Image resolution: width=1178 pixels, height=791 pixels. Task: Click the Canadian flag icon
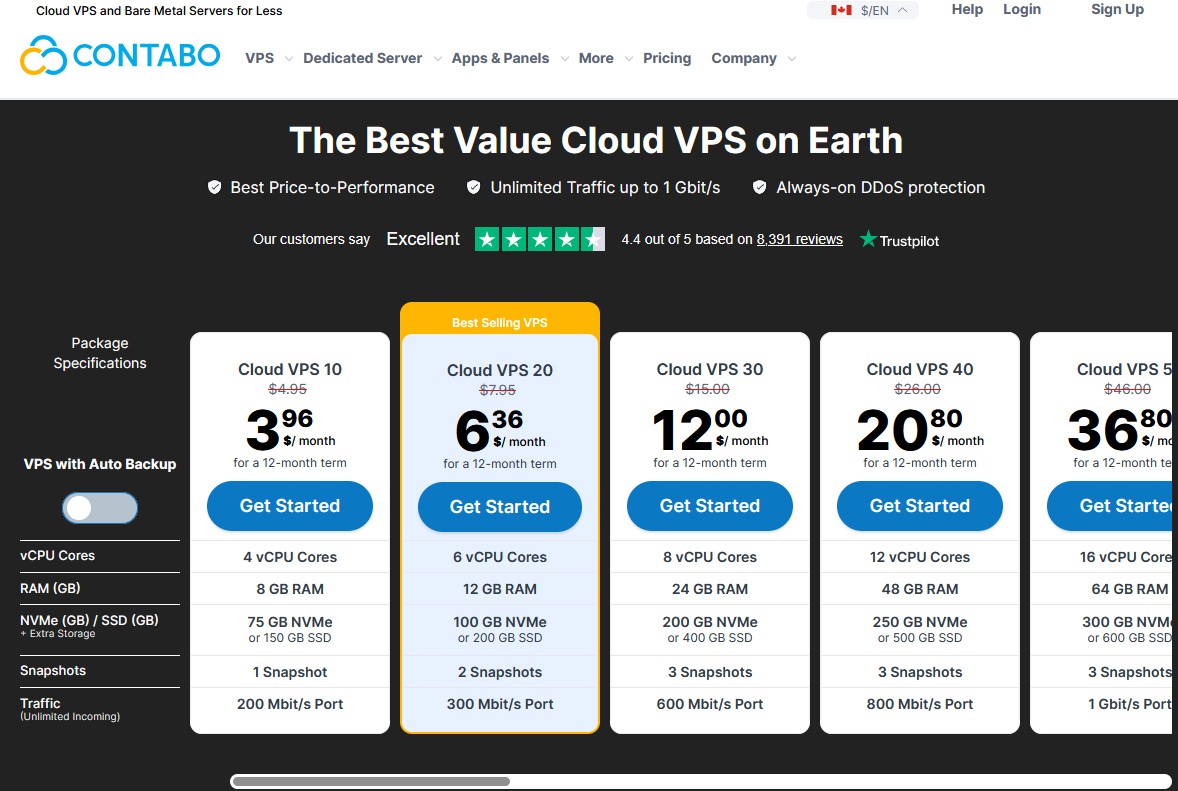click(x=841, y=10)
